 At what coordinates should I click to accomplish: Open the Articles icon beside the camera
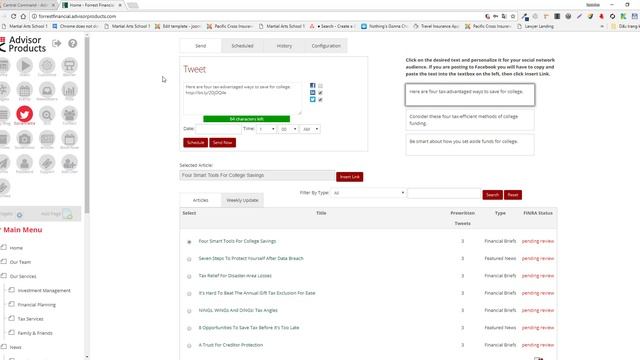coord(47,139)
